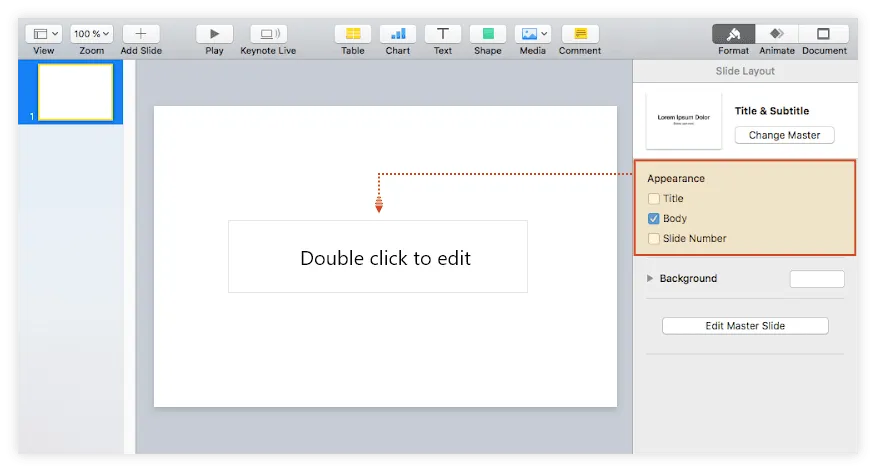Turn on the Slide Number checkbox
Viewport: 876px width, 472px height.
point(654,239)
